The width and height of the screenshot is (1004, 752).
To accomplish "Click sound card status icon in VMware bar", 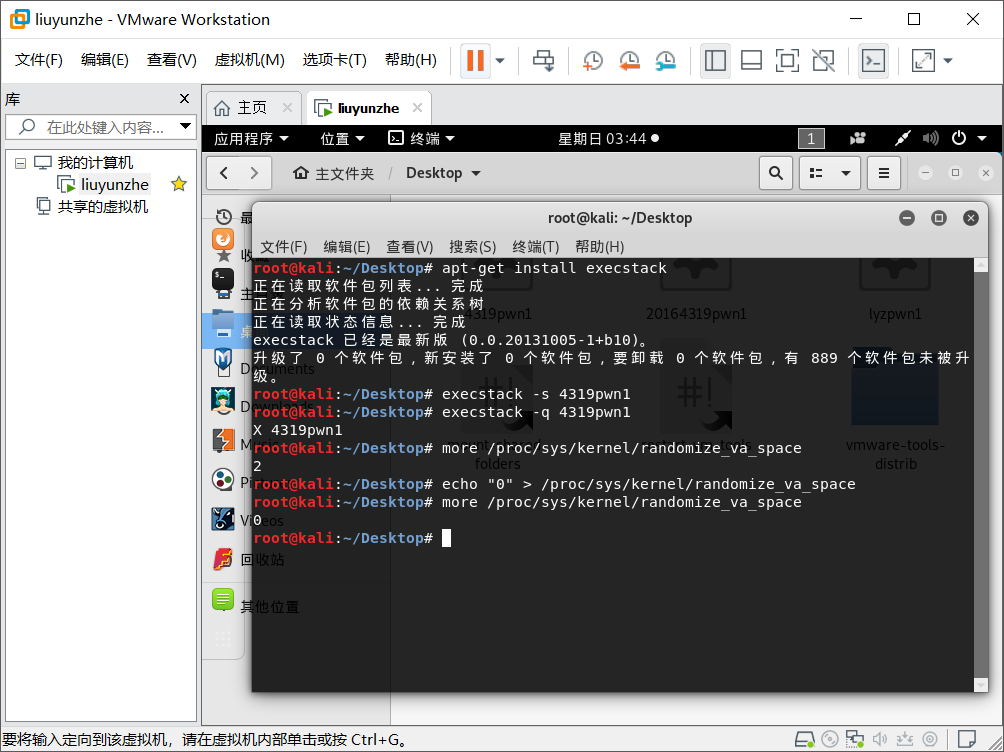I will click(880, 739).
